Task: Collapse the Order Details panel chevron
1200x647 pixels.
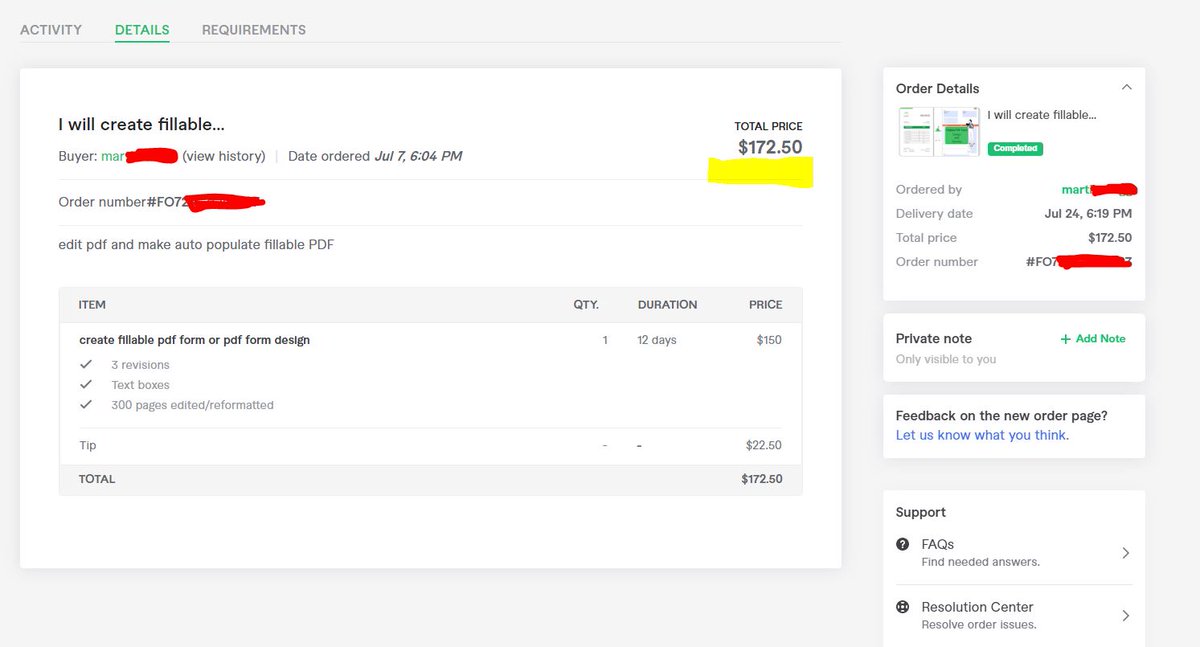Action: [1126, 88]
